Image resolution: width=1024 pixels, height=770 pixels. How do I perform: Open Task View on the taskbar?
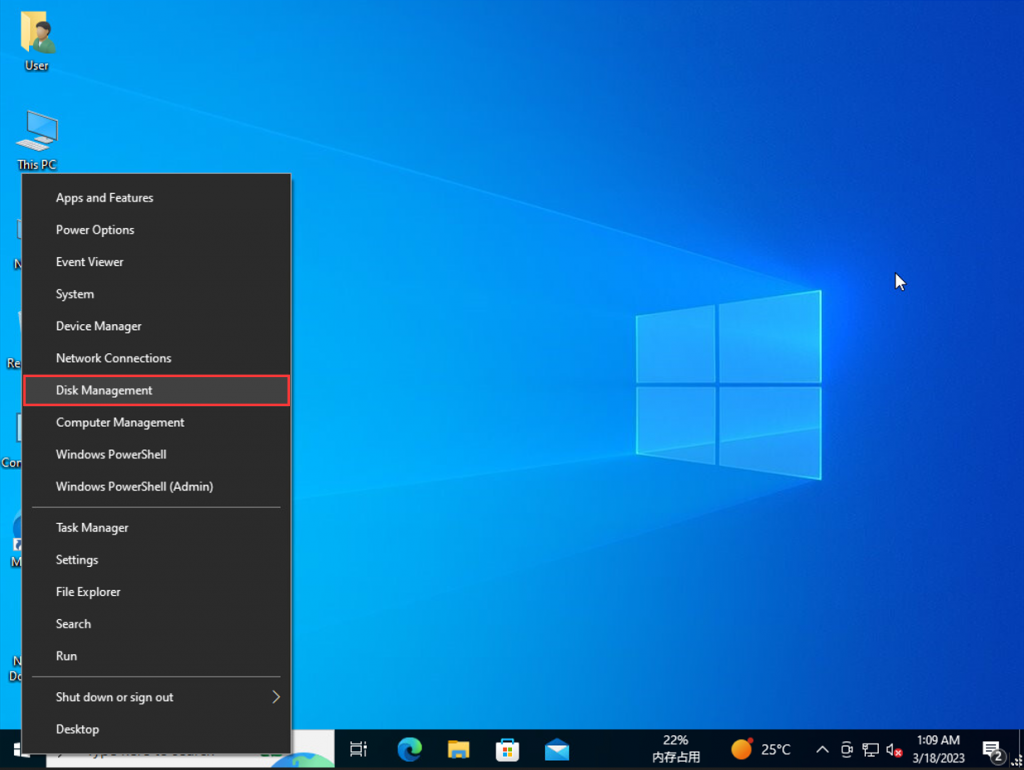click(359, 749)
